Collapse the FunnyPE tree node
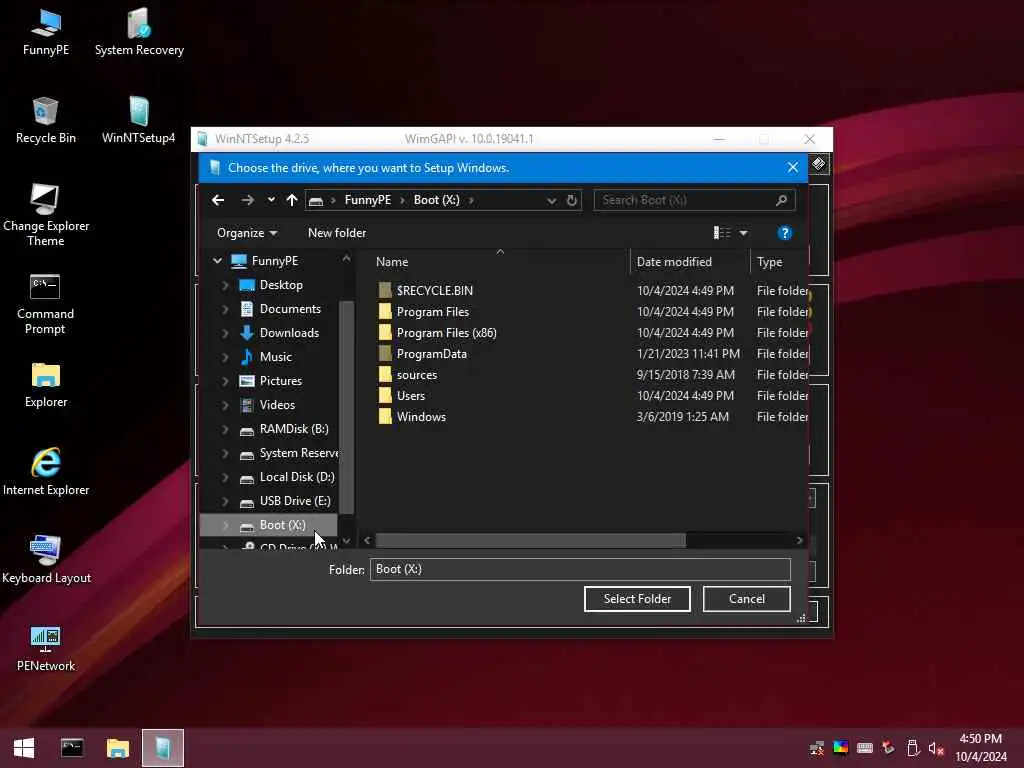The height and width of the screenshot is (768, 1024). tap(217, 261)
